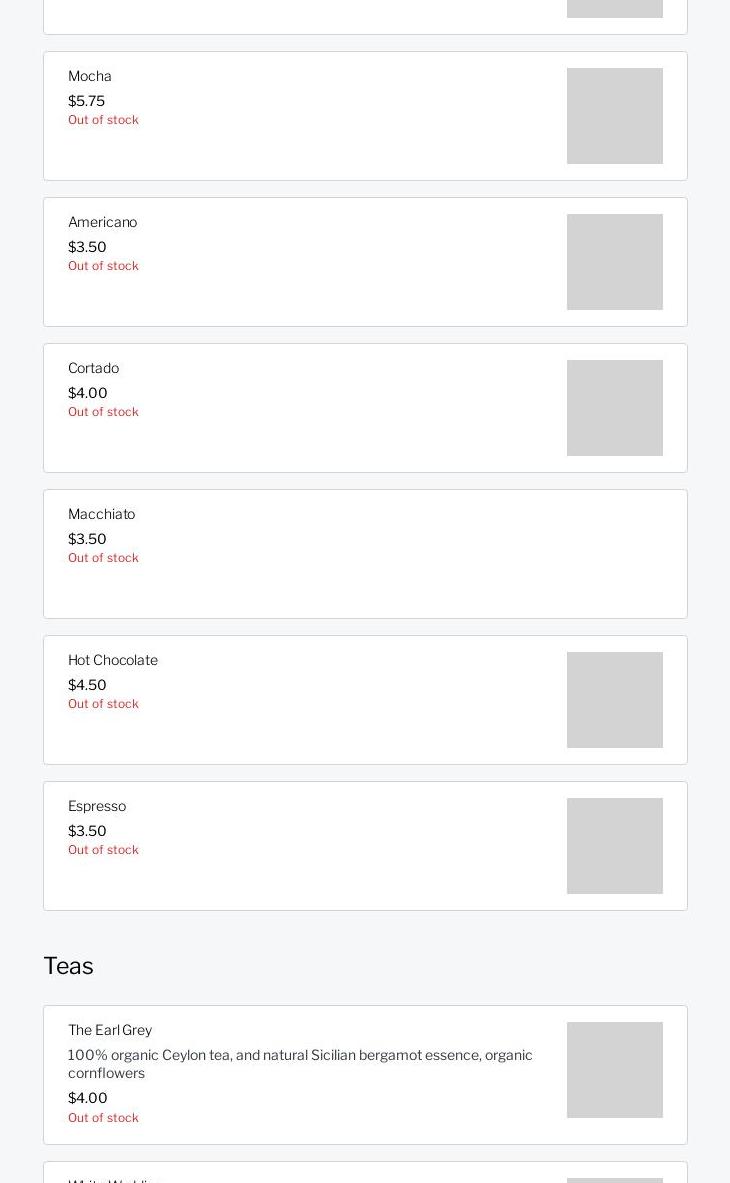
Task: Click the Mocha $5.75 price
Action: pyautogui.click(x=86, y=101)
